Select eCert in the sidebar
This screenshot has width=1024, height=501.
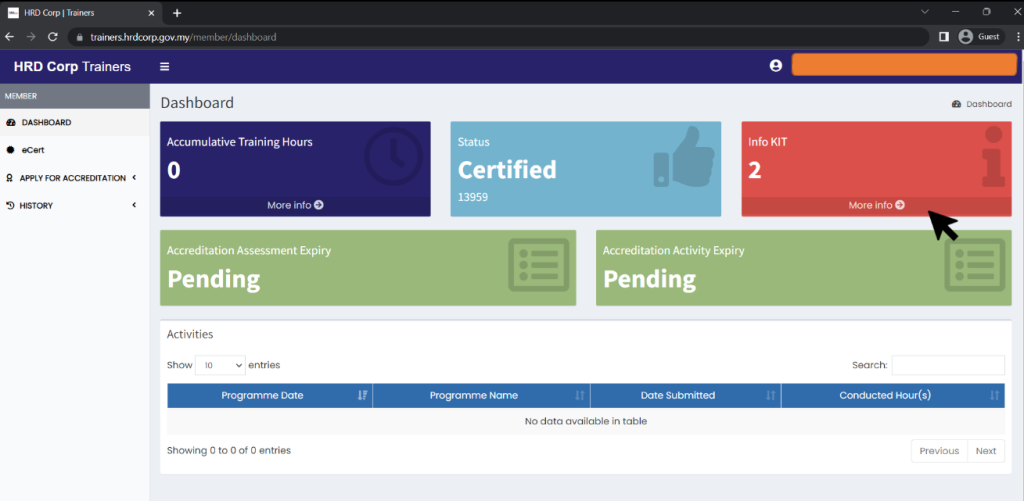click(x=33, y=150)
